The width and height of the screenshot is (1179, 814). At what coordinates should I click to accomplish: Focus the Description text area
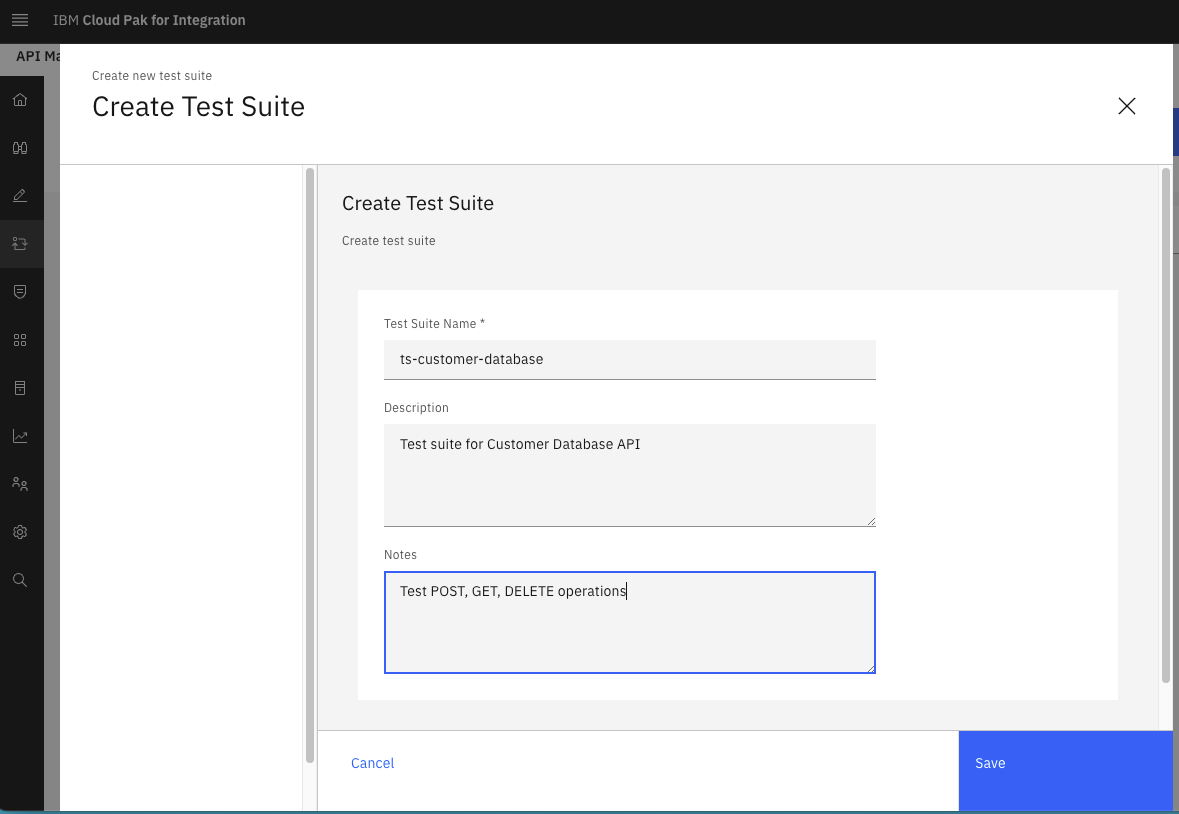[x=629, y=474]
